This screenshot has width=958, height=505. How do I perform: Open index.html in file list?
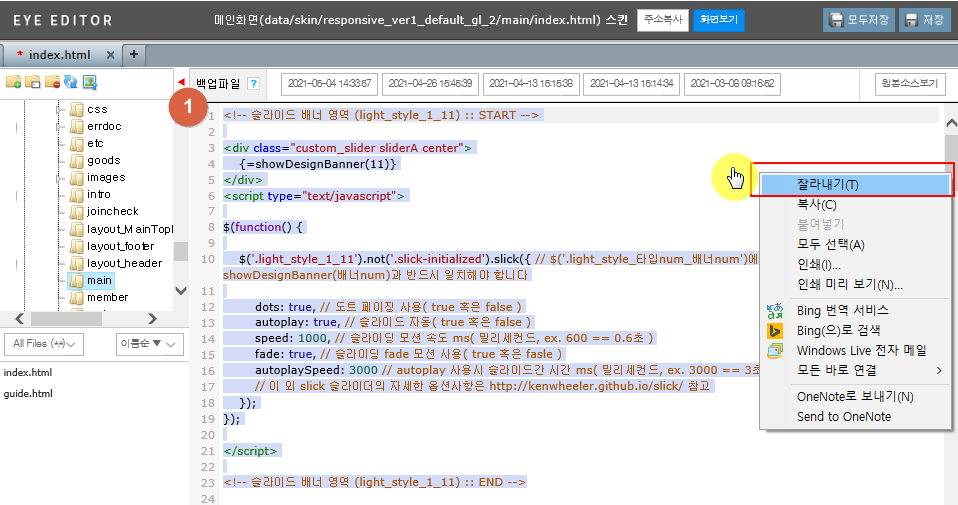pos(27,372)
